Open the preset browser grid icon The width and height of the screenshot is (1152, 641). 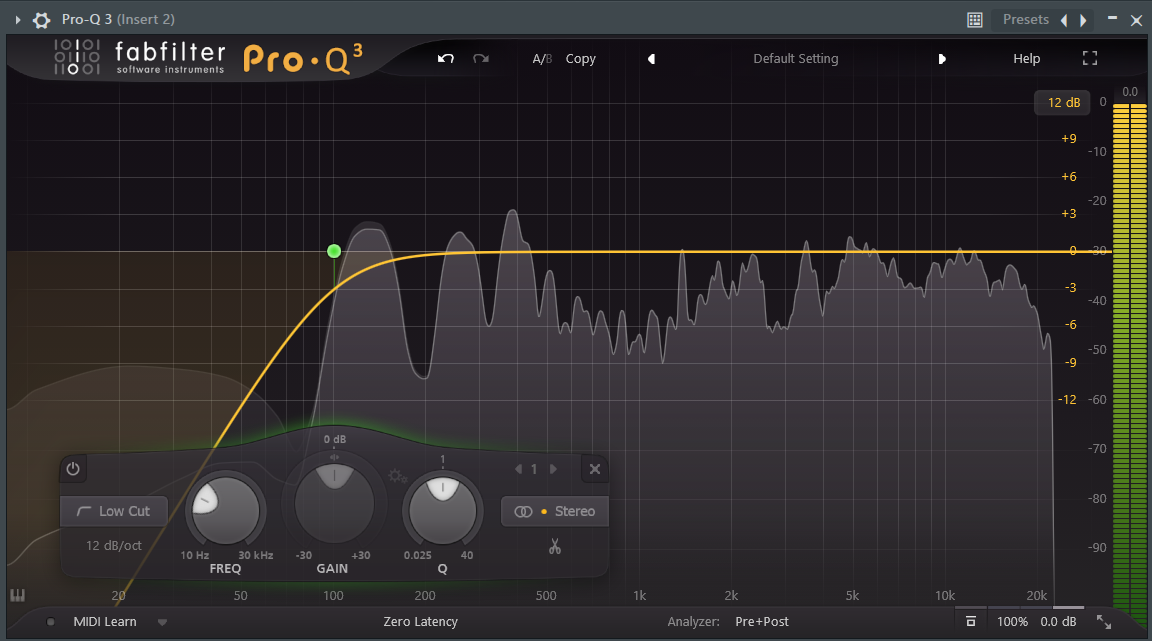[x=975, y=20]
